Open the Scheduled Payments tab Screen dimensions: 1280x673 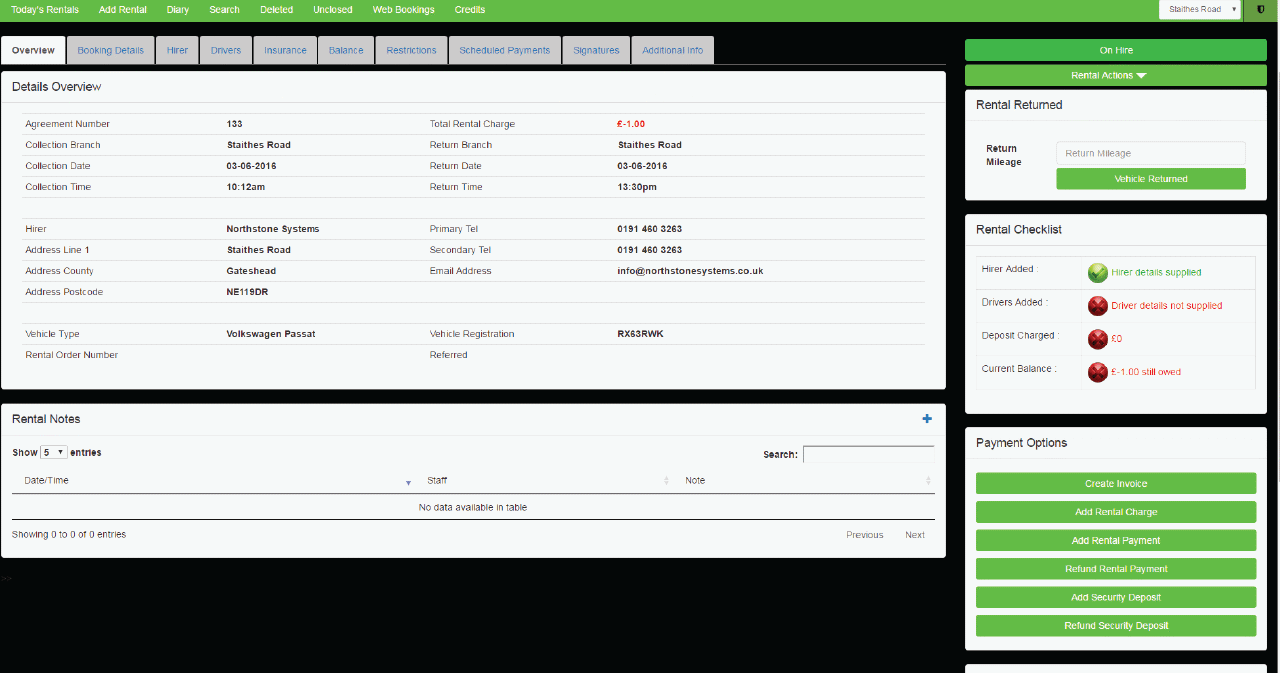(x=504, y=50)
